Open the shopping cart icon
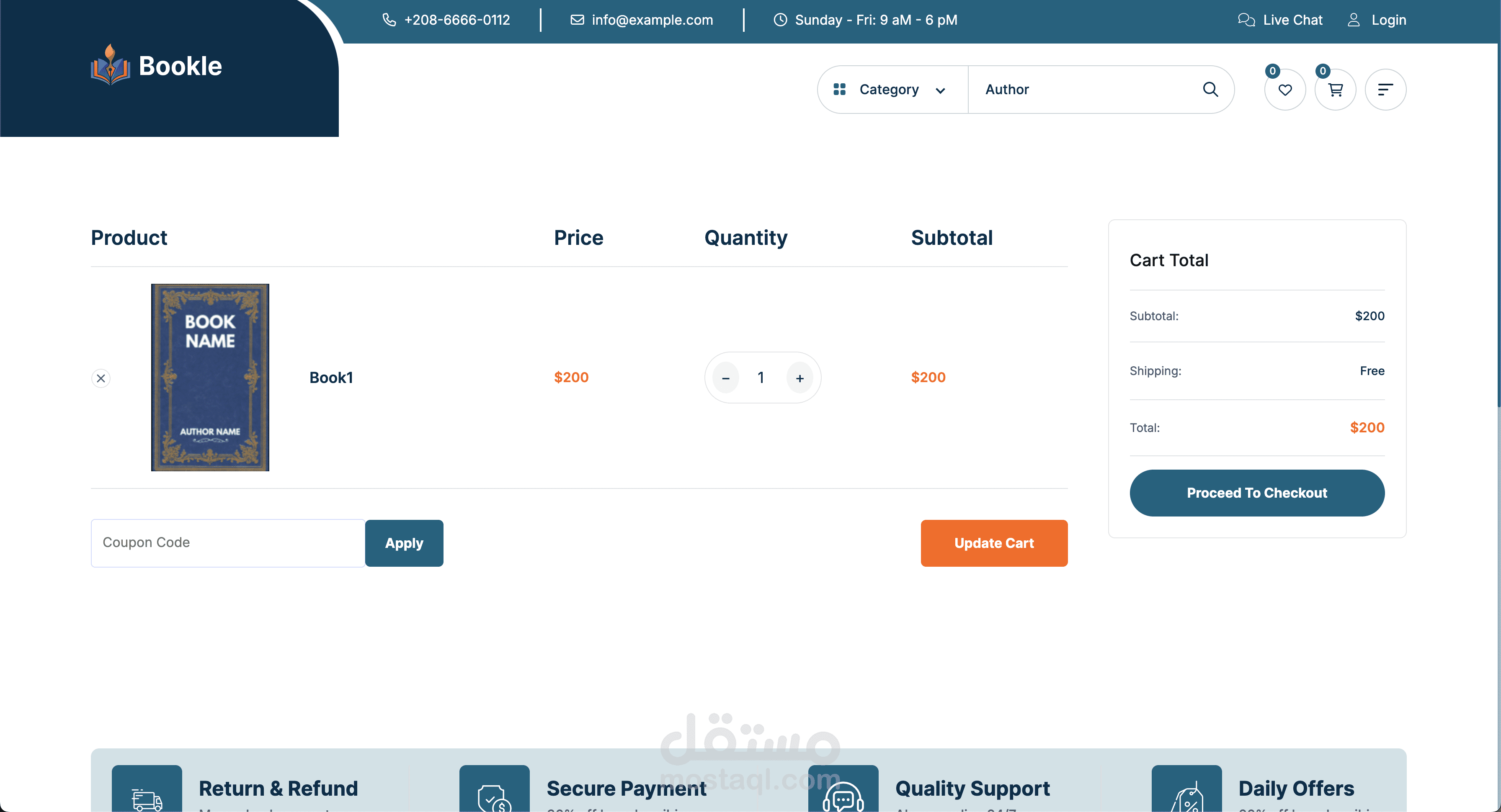 [1335, 90]
